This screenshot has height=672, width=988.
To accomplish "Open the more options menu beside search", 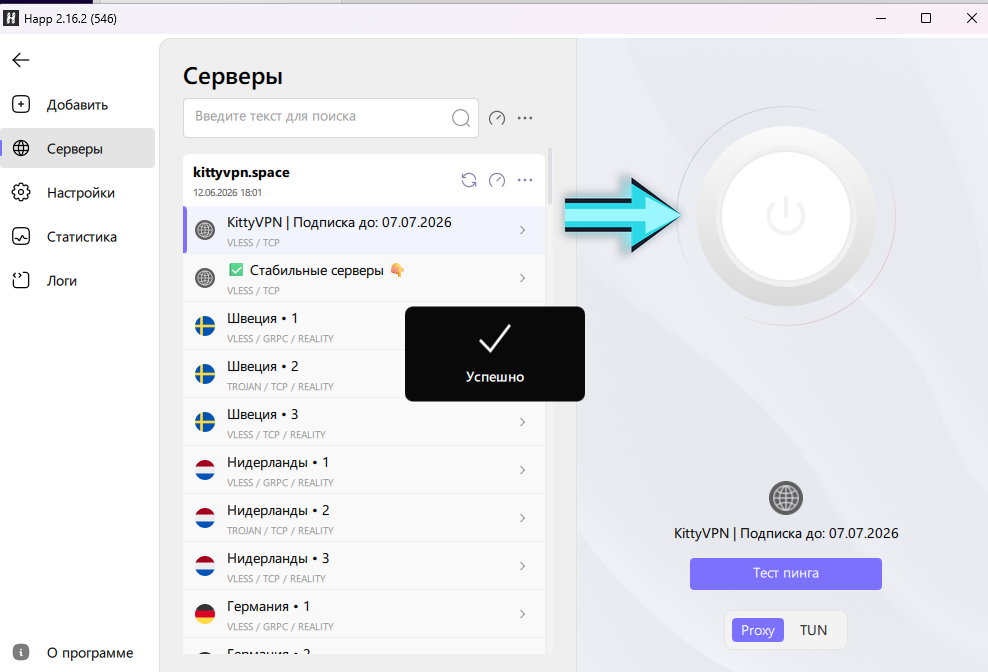I will coord(525,118).
